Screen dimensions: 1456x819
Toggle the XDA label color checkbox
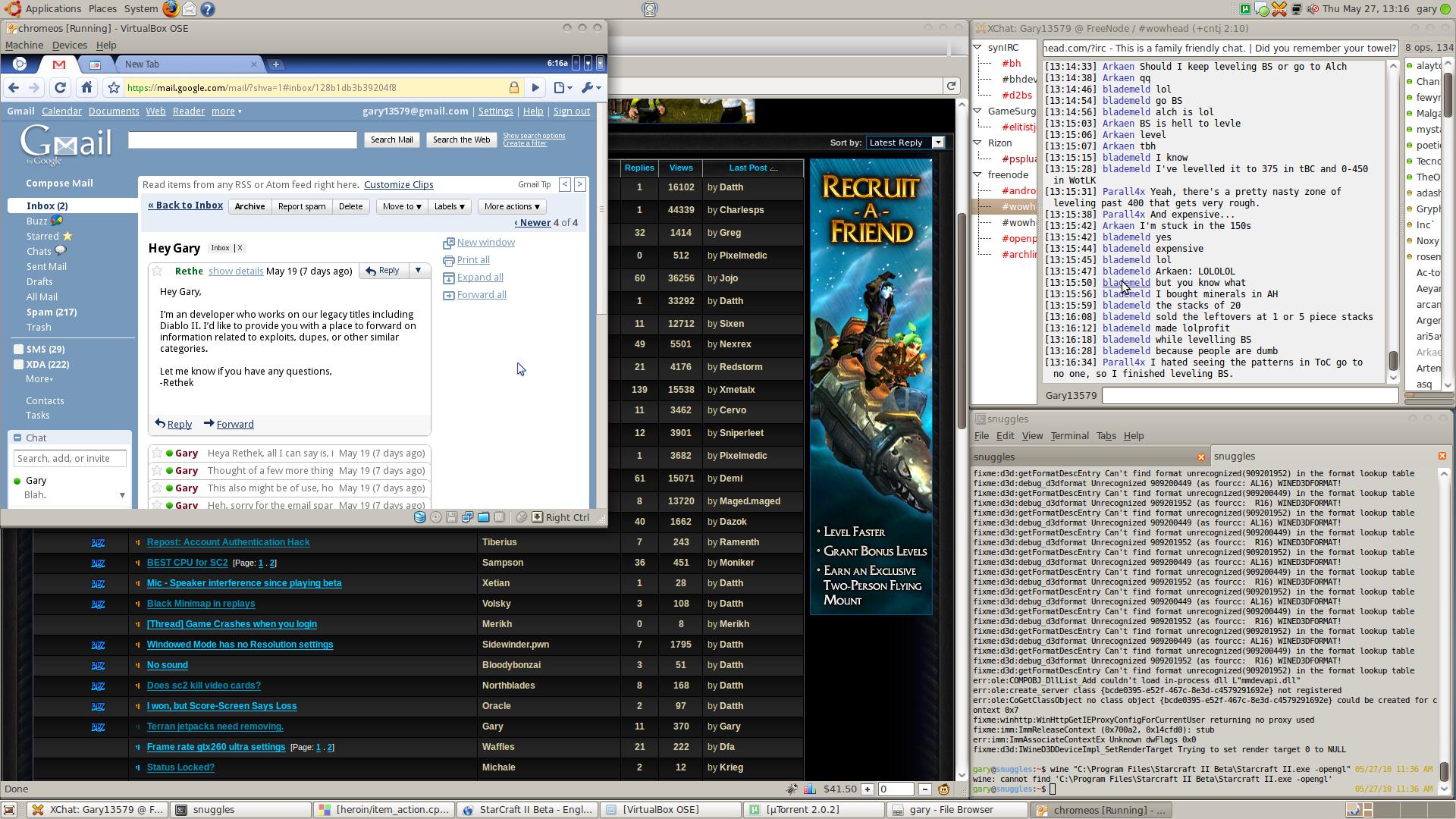click(x=18, y=365)
